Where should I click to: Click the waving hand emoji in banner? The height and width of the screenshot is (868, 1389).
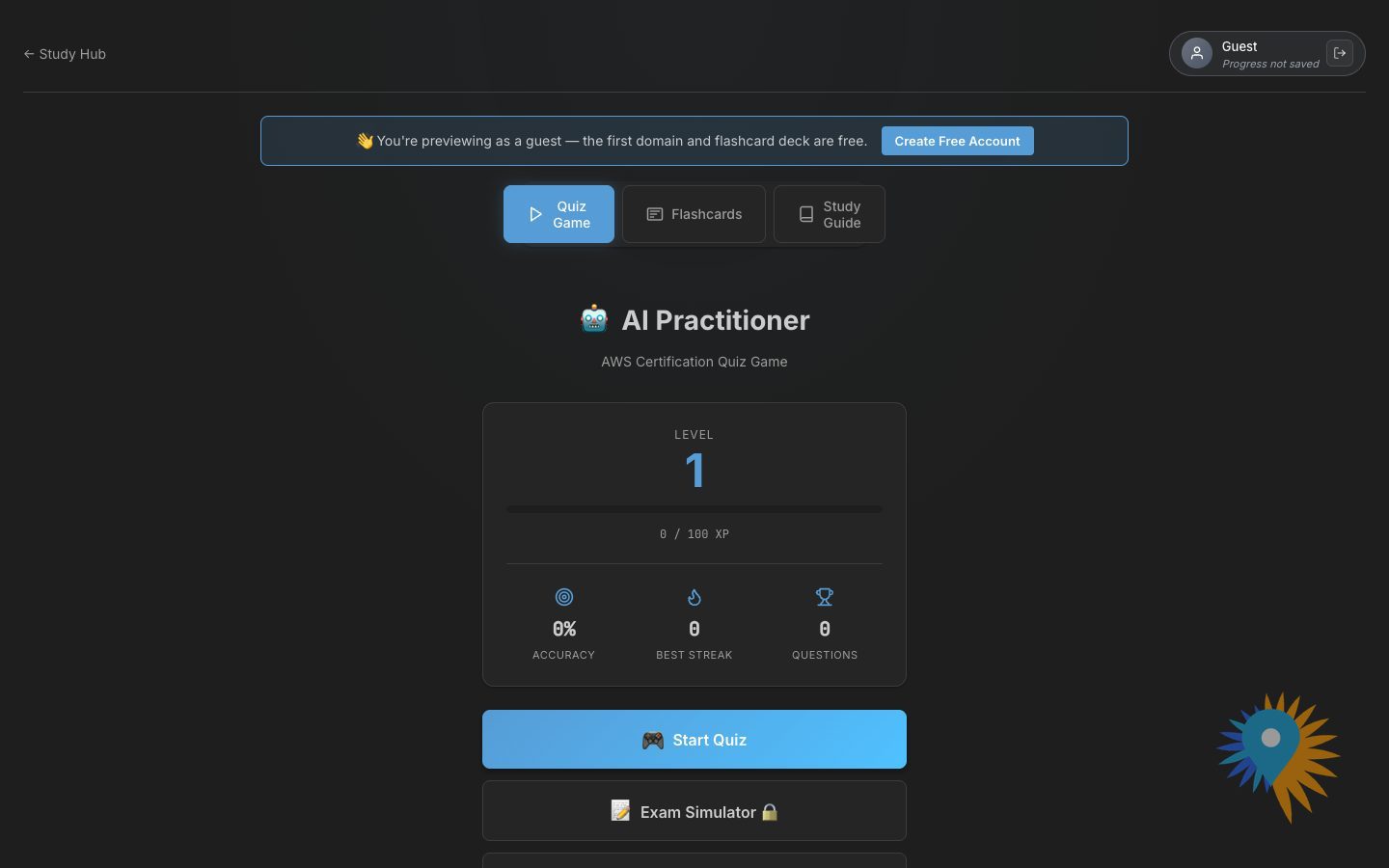tap(365, 141)
